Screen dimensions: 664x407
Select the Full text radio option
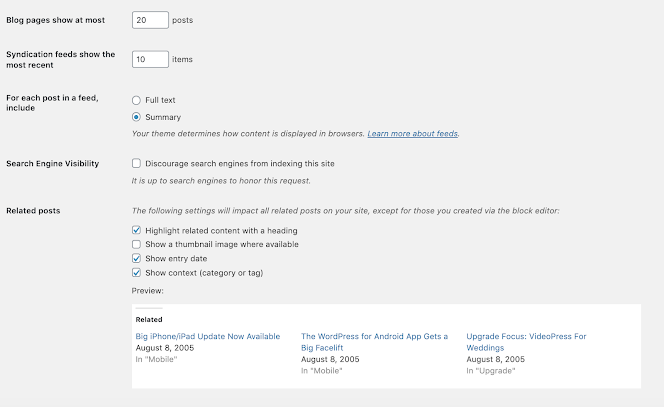pos(136,100)
